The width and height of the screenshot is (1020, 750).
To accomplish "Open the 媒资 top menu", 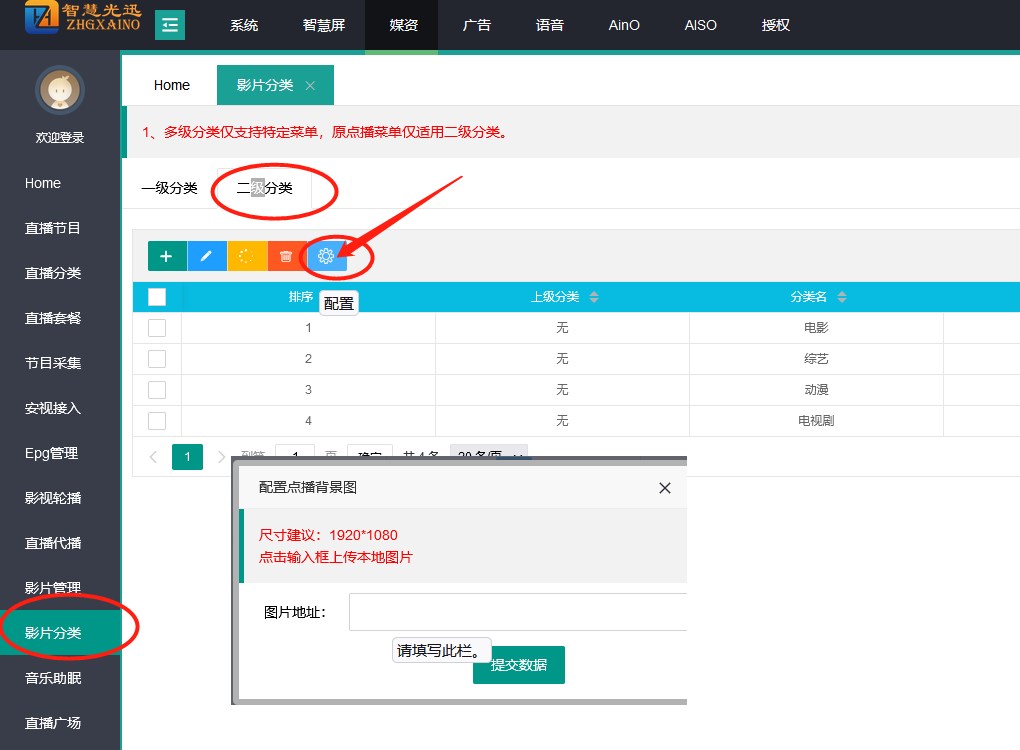I will pyautogui.click(x=401, y=25).
